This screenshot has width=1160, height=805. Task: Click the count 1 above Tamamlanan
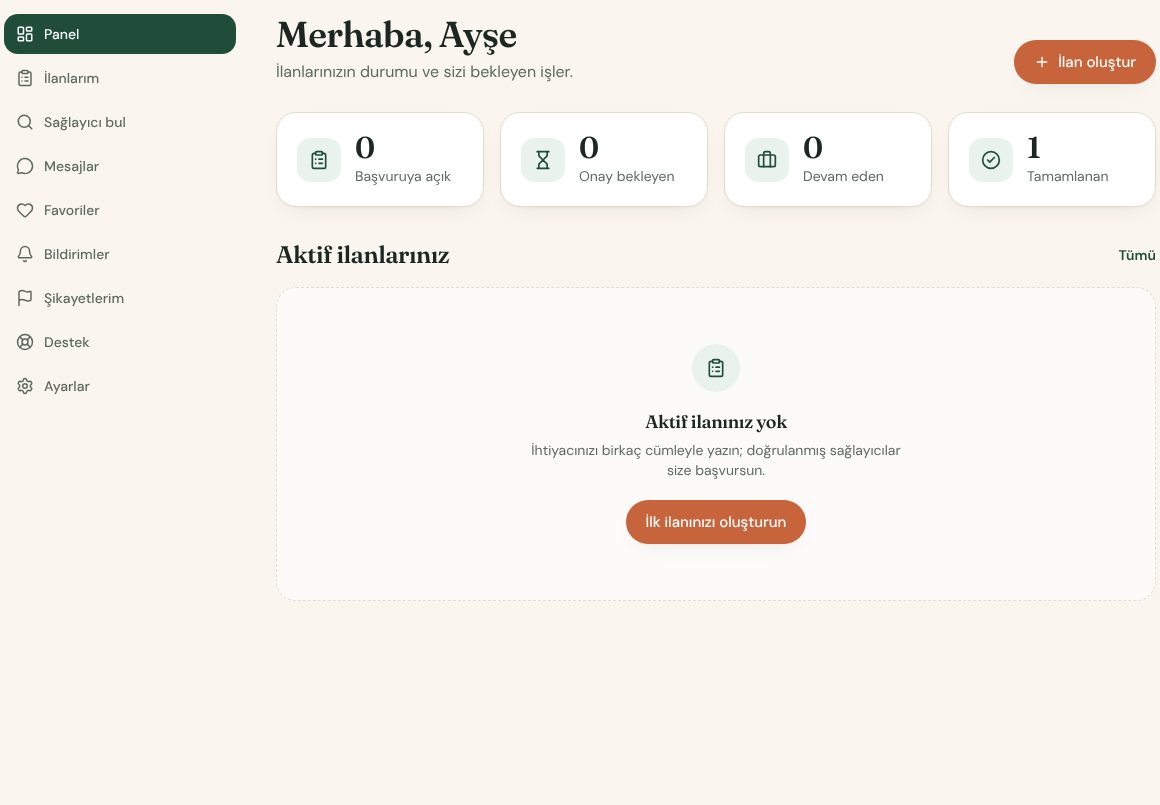(x=1033, y=147)
